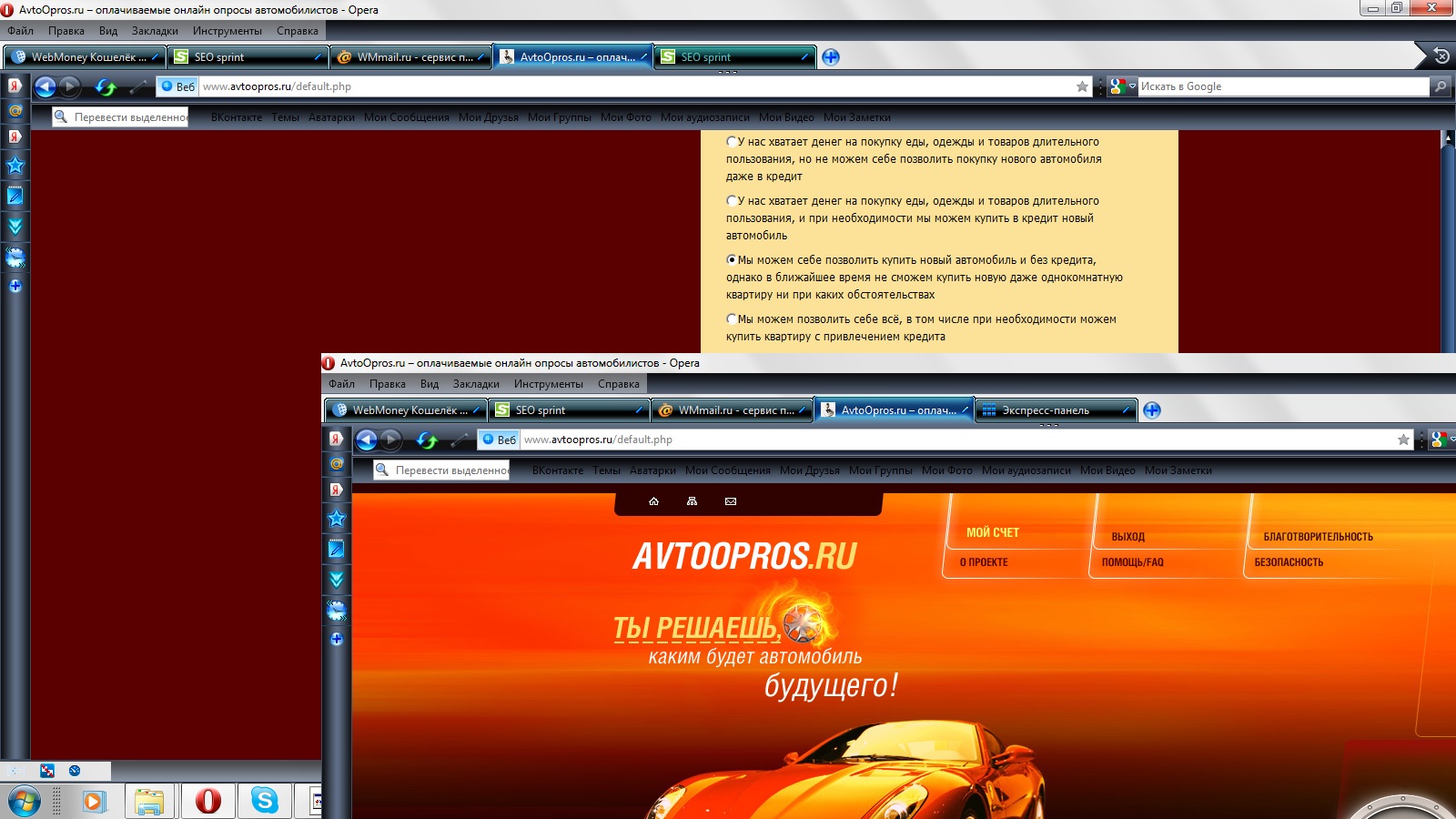Select option: can't afford a new car even on credit
This screenshot has width=1456, height=819.
point(732,142)
